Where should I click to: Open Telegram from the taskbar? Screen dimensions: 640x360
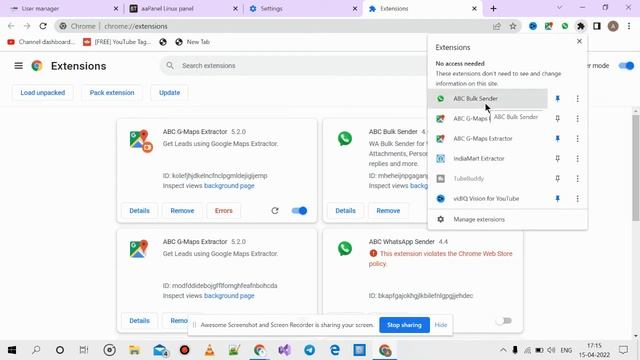(309, 350)
